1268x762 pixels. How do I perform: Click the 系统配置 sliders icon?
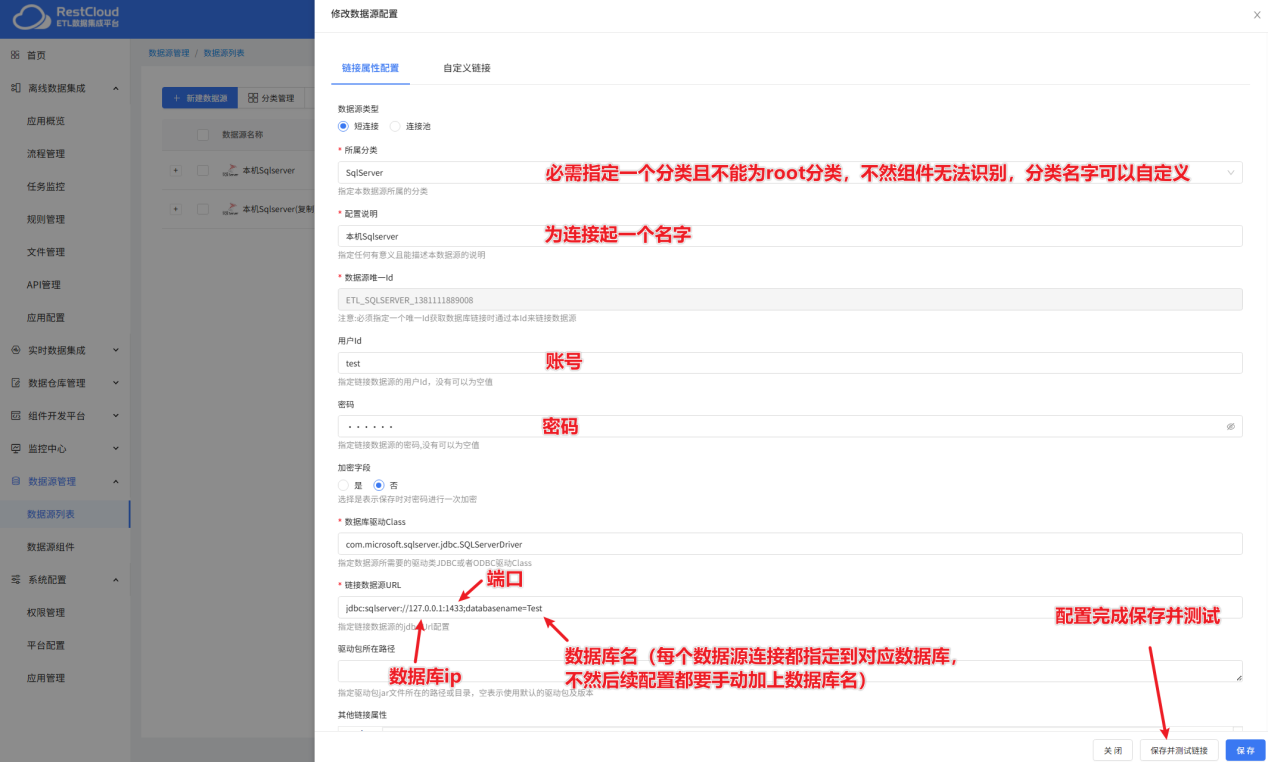tap(15, 579)
